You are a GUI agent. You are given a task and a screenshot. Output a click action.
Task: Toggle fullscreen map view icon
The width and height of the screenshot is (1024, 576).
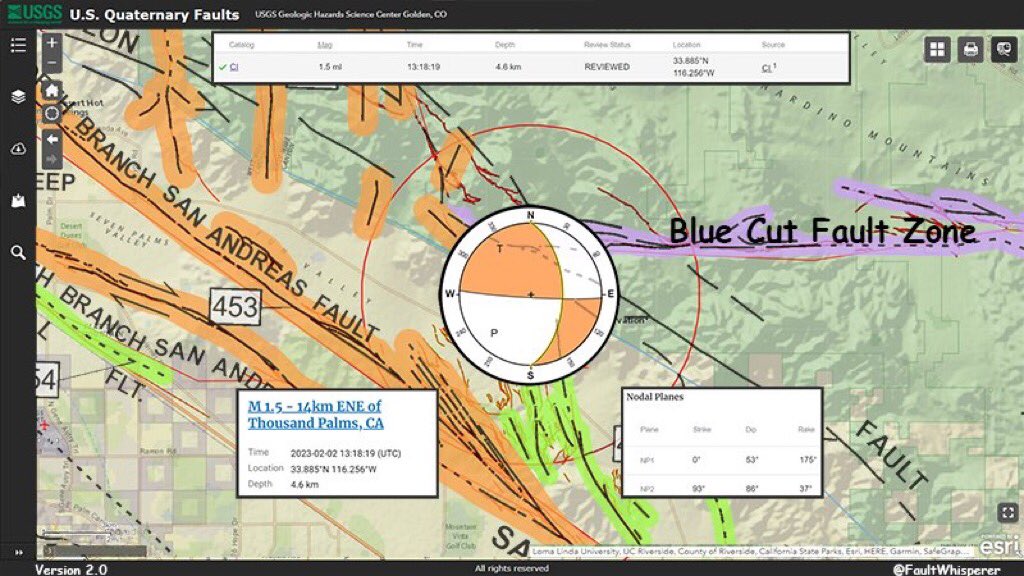pyautogui.click(x=1008, y=513)
